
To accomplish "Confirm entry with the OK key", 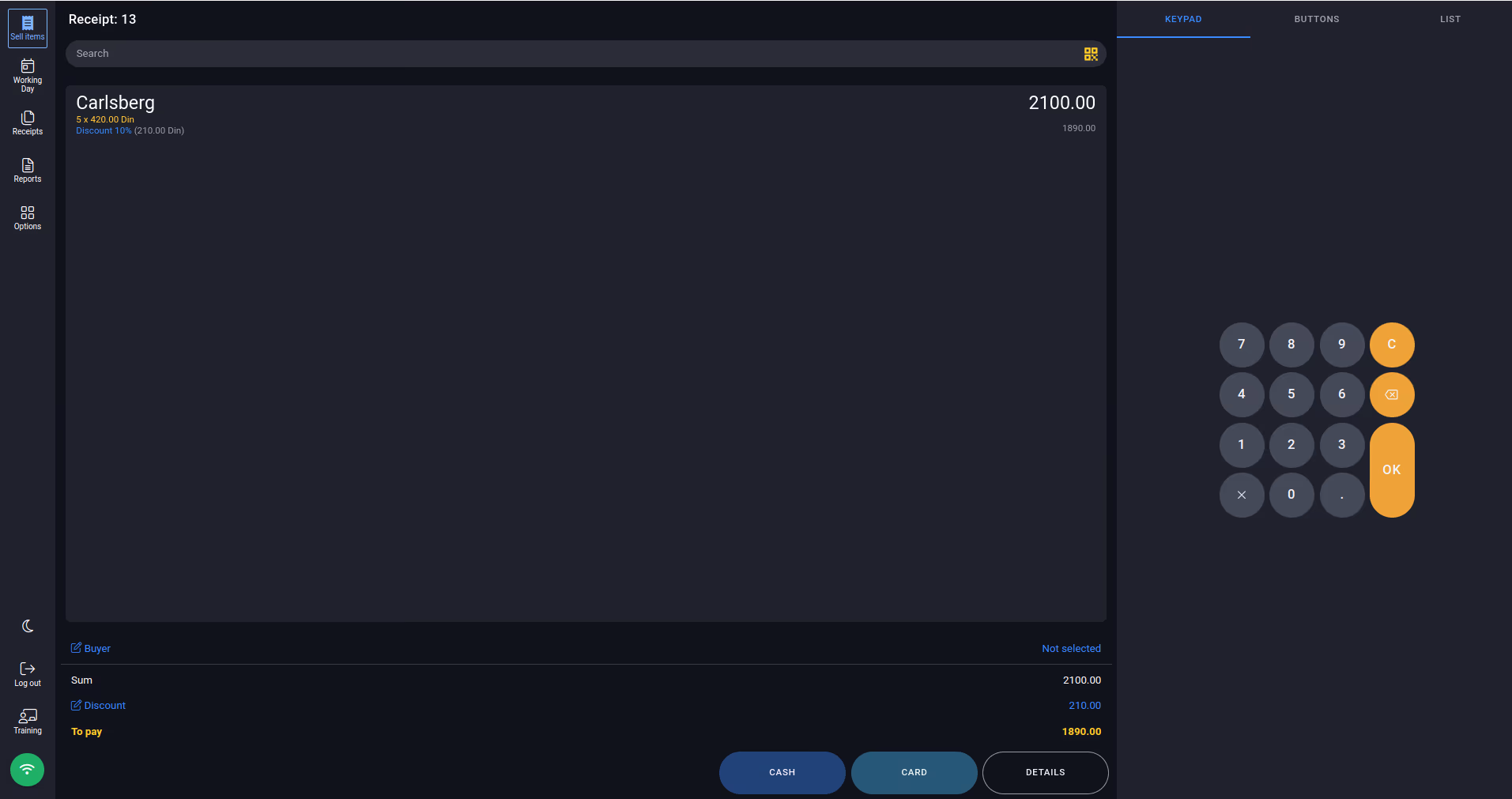I will (1392, 470).
